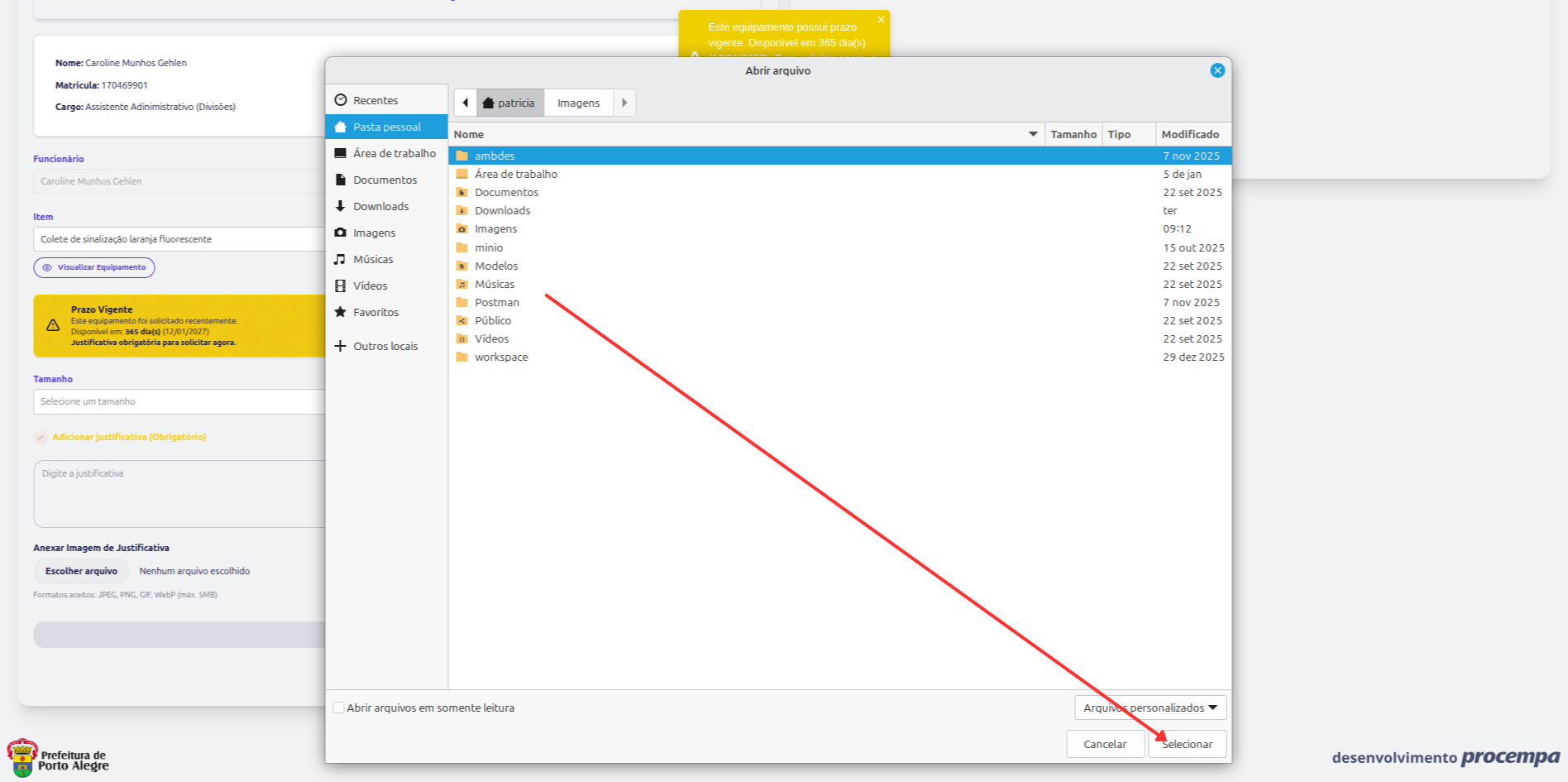Viewport: 1568px width, 782px height.
Task: Open the Arquivos personalizados filter dropdown
Action: point(1150,708)
